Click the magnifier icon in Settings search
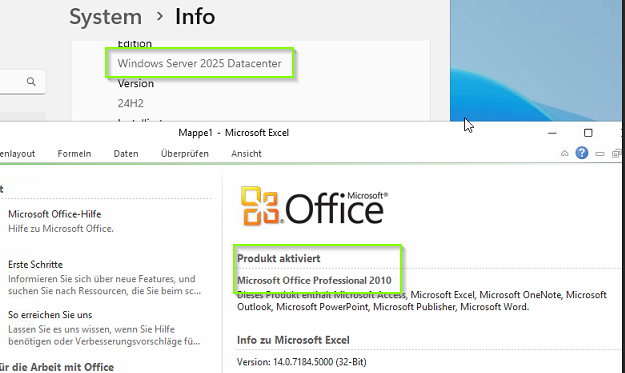625x373 pixels. click(x=31, y=82)
